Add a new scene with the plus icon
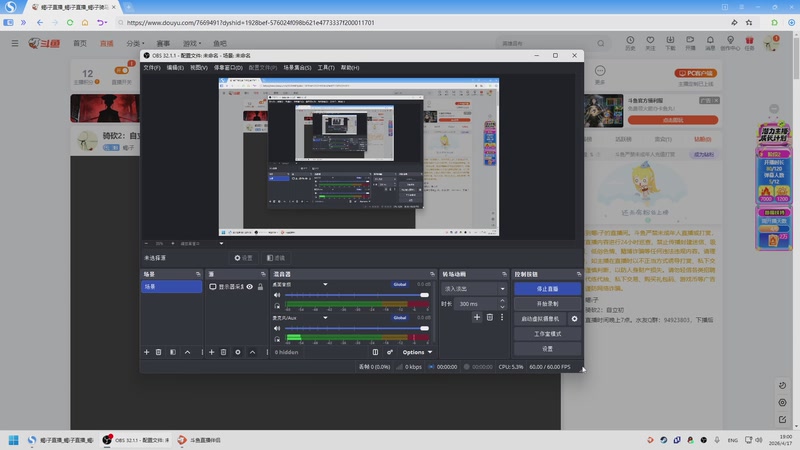 [146, 352]
